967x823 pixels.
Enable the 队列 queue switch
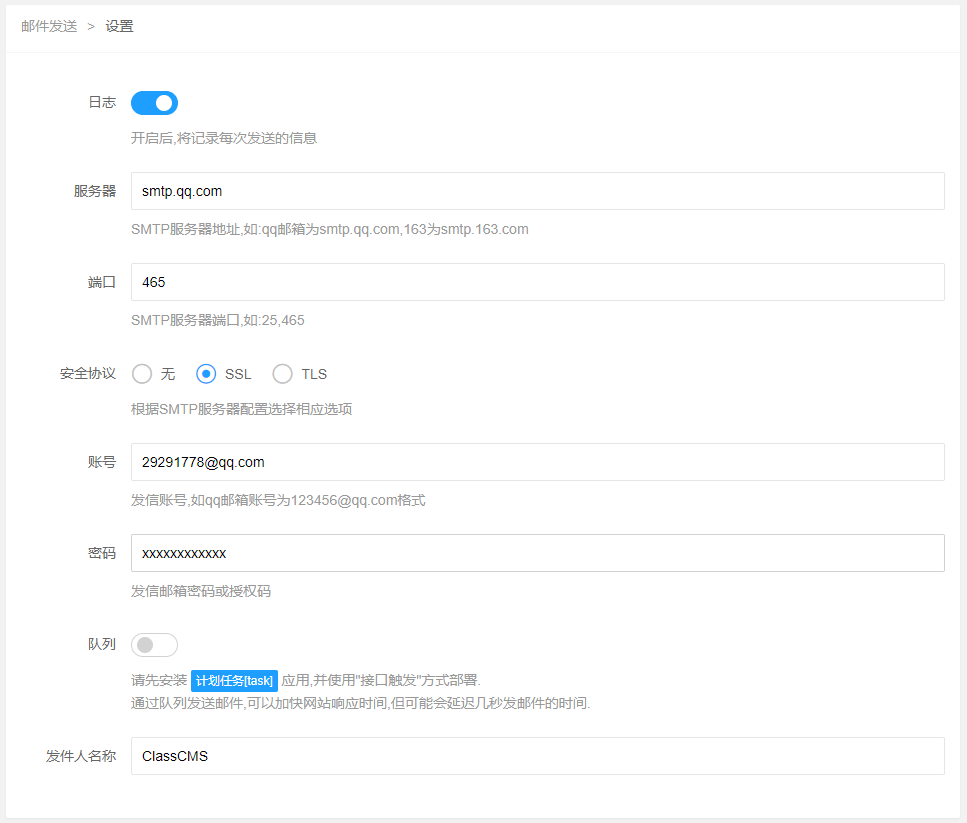point(154,645)
